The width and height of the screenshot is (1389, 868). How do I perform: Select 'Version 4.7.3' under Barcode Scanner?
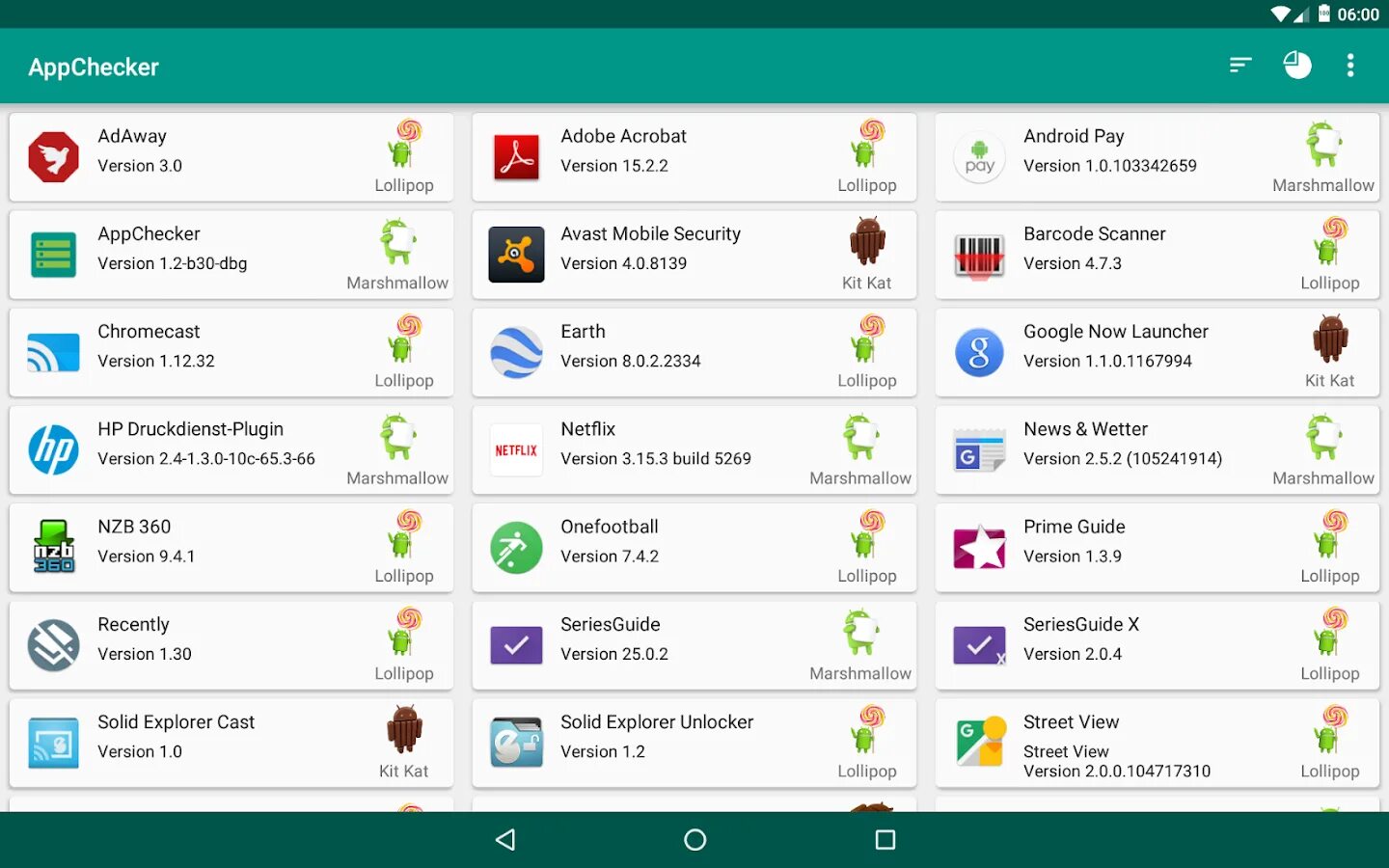point(1073,263)
